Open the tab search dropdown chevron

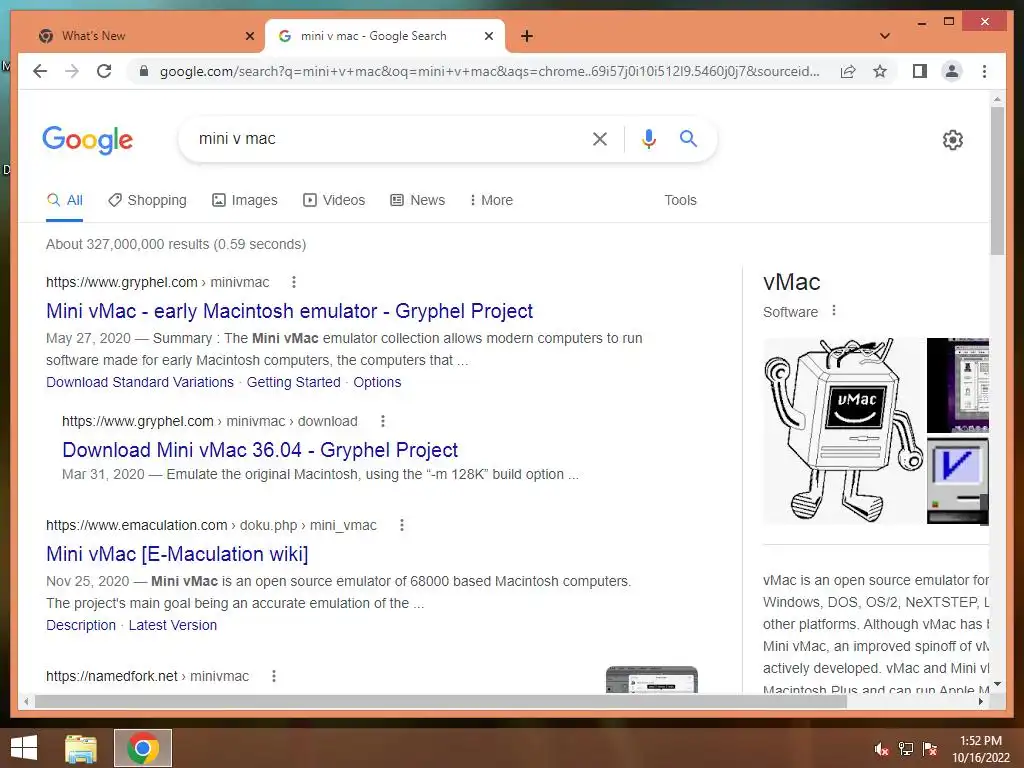point(885,36)
